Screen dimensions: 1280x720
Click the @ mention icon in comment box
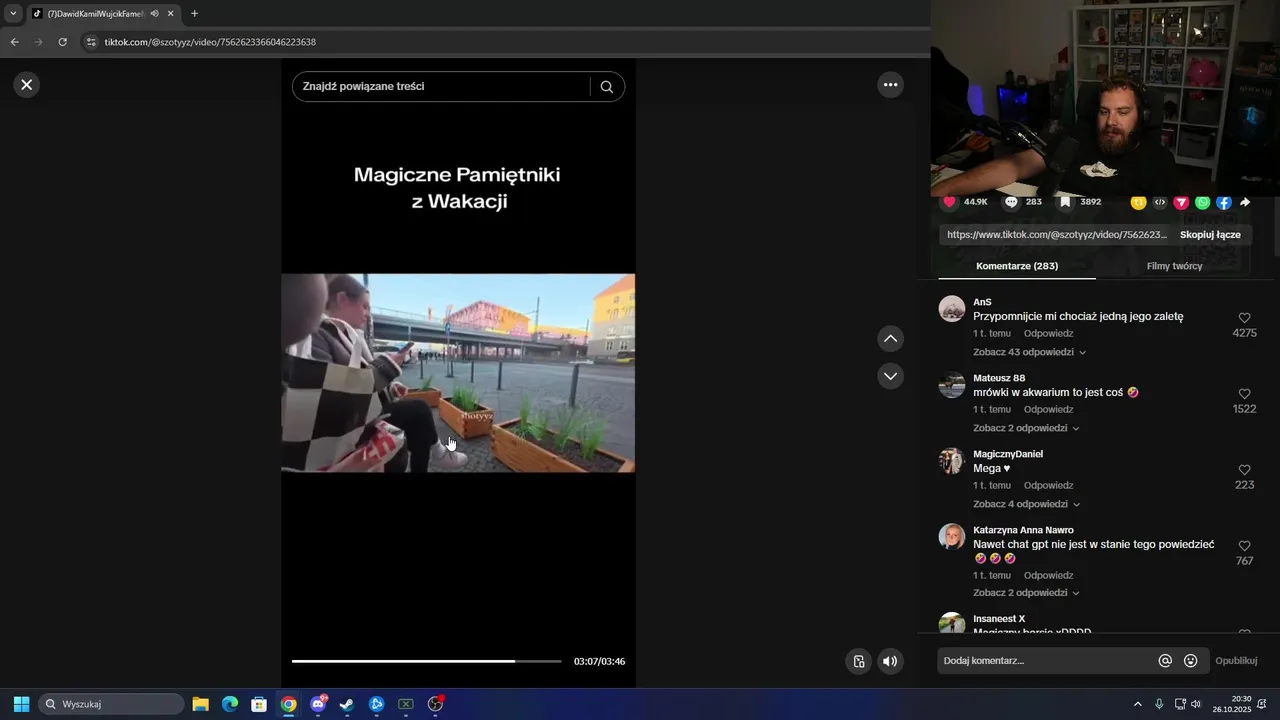coord(1165,661)
